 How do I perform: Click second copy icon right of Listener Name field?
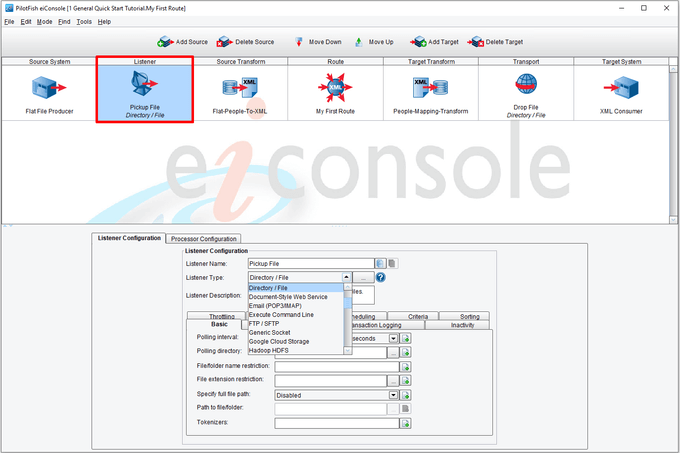pos(392,263)
